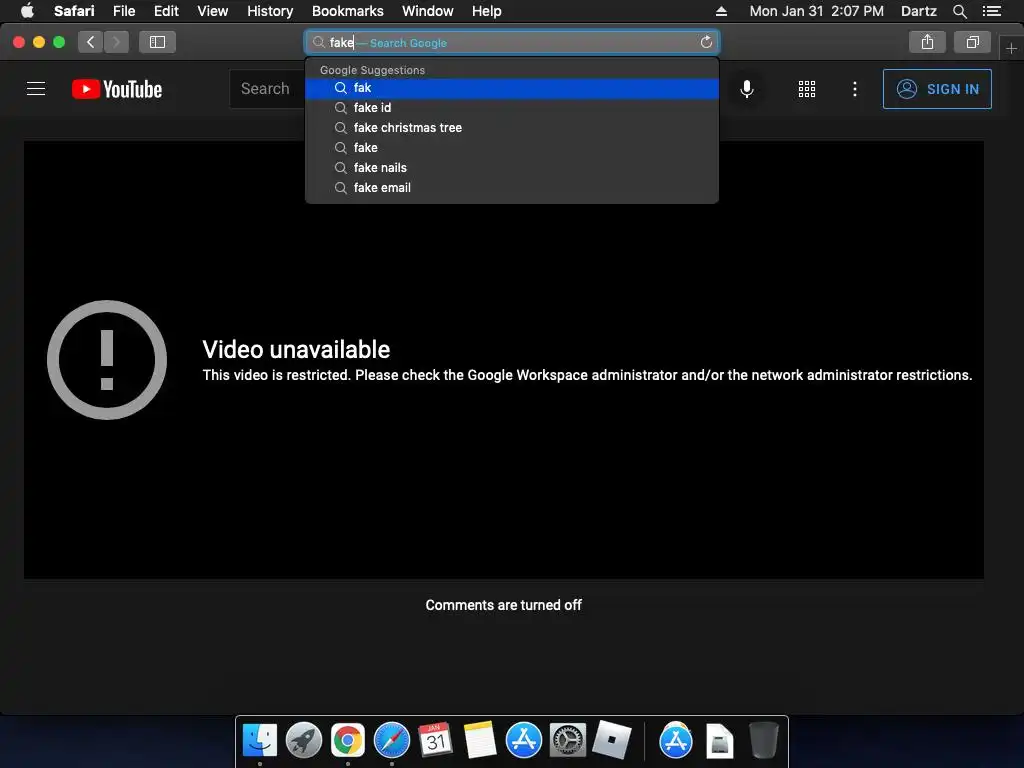Image resolution: width=1024 pixels, height=768 pixels.
Task: Open the Bookmarks menu
Action: tap(347, 11)
